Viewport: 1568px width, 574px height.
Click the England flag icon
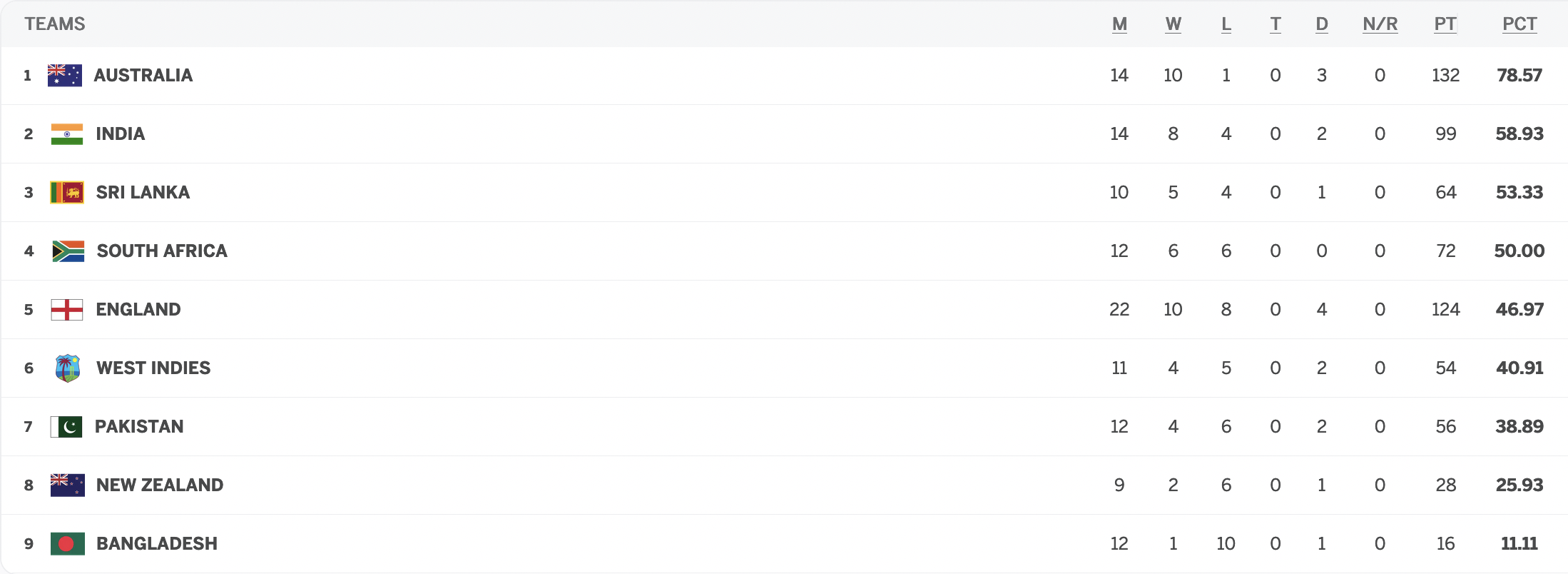(x=67, y=310)
